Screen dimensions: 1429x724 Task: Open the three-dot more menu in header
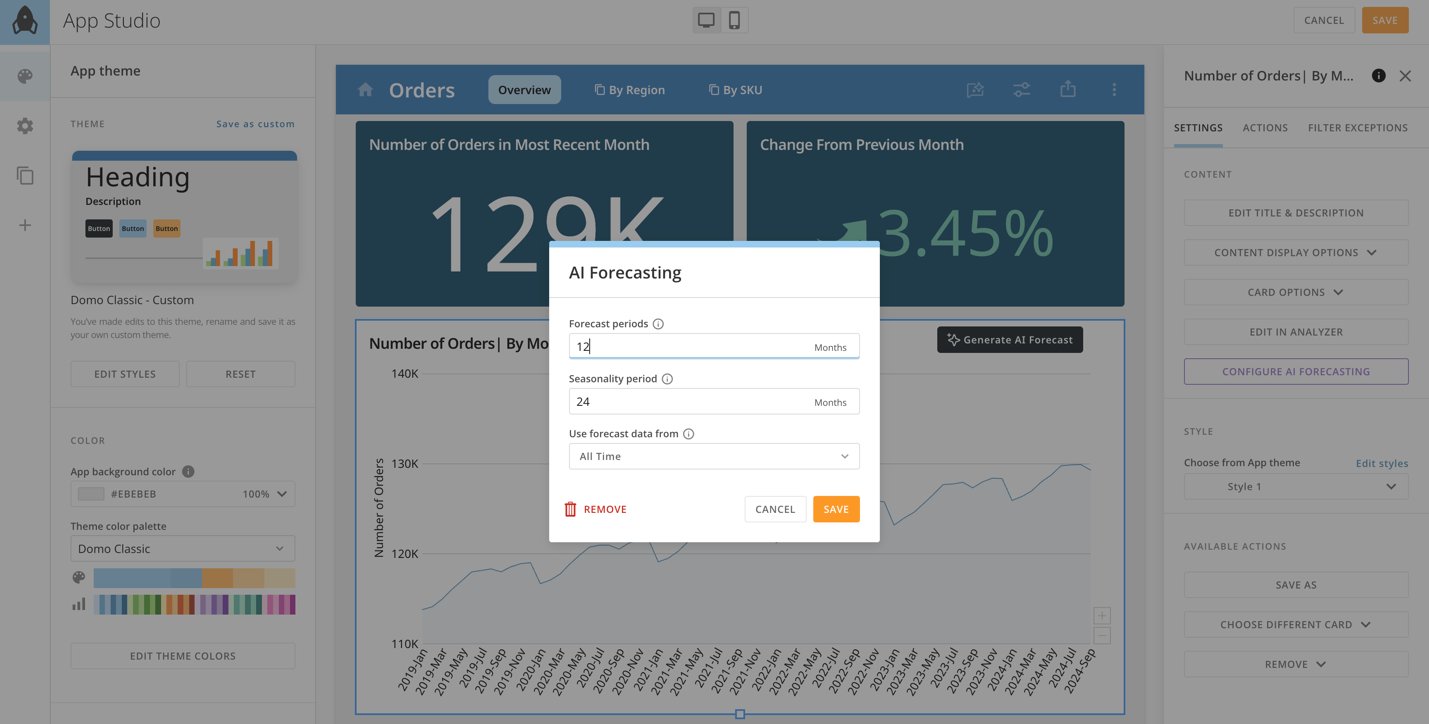1114,90
